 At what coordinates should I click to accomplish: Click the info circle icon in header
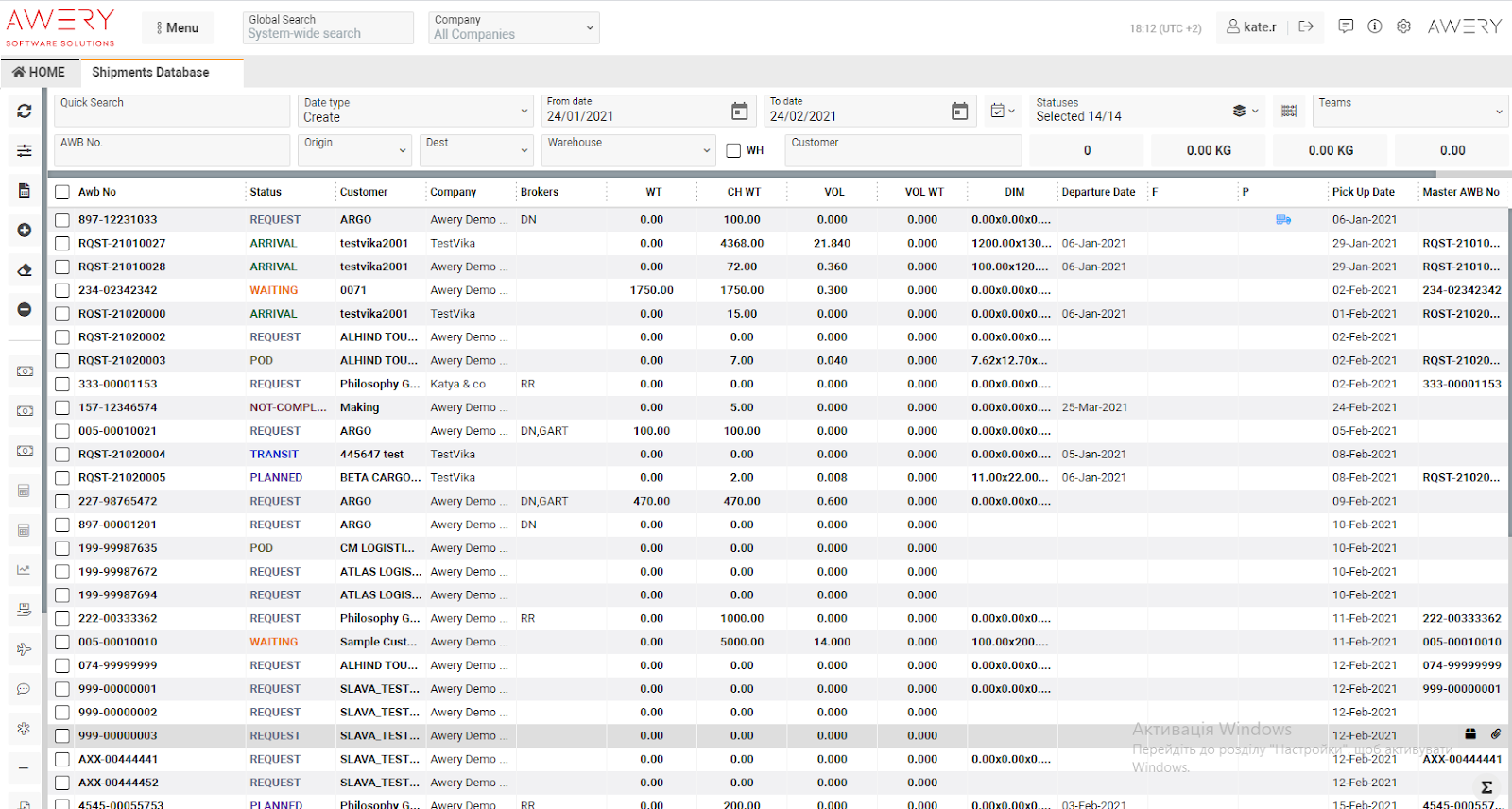(x=1375, y=26)
